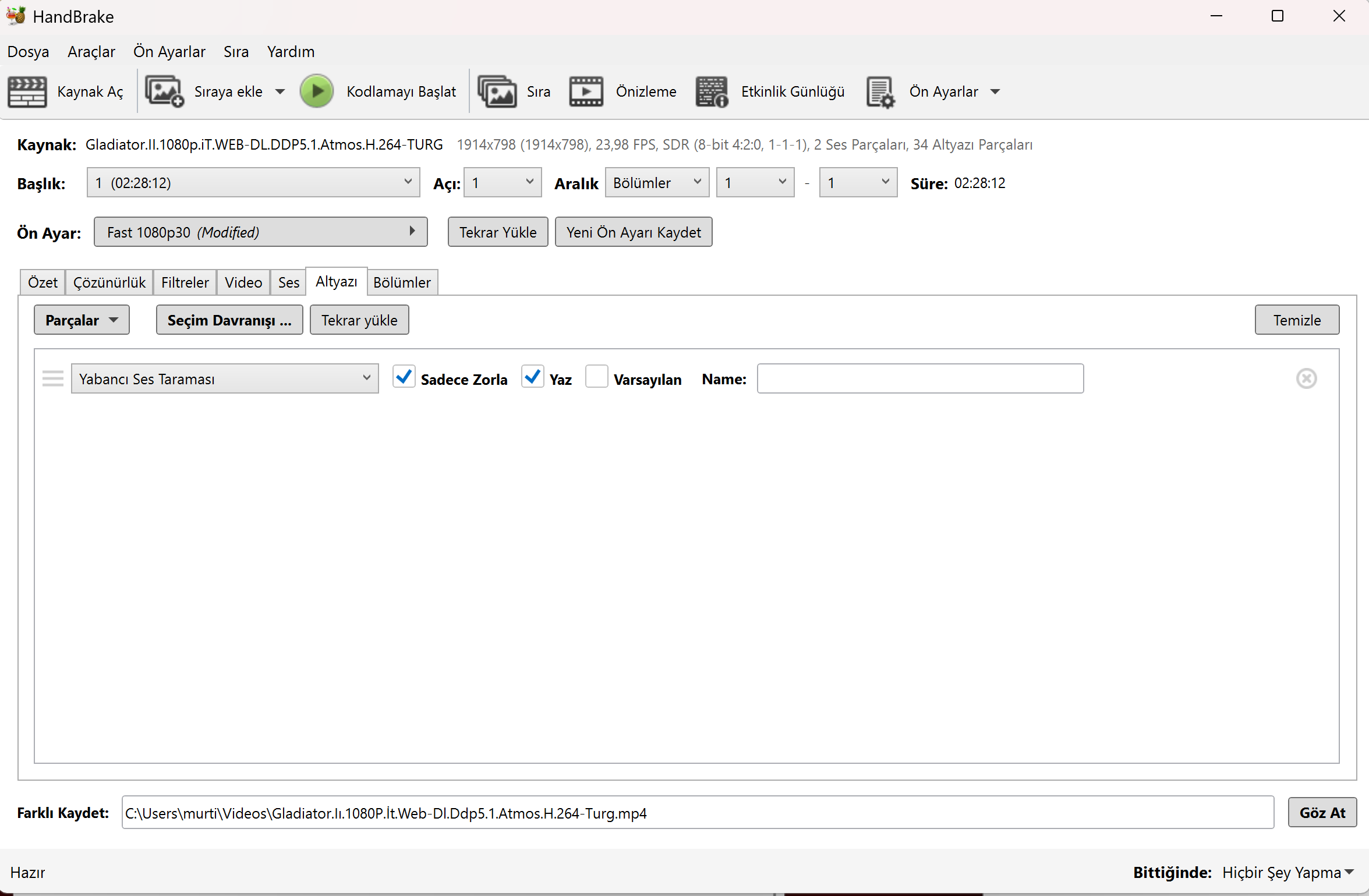The width and height of the screenshot is (1369, 896).
Task: Click the Farklı Kaydet output path field
Action: click(698, 813)
